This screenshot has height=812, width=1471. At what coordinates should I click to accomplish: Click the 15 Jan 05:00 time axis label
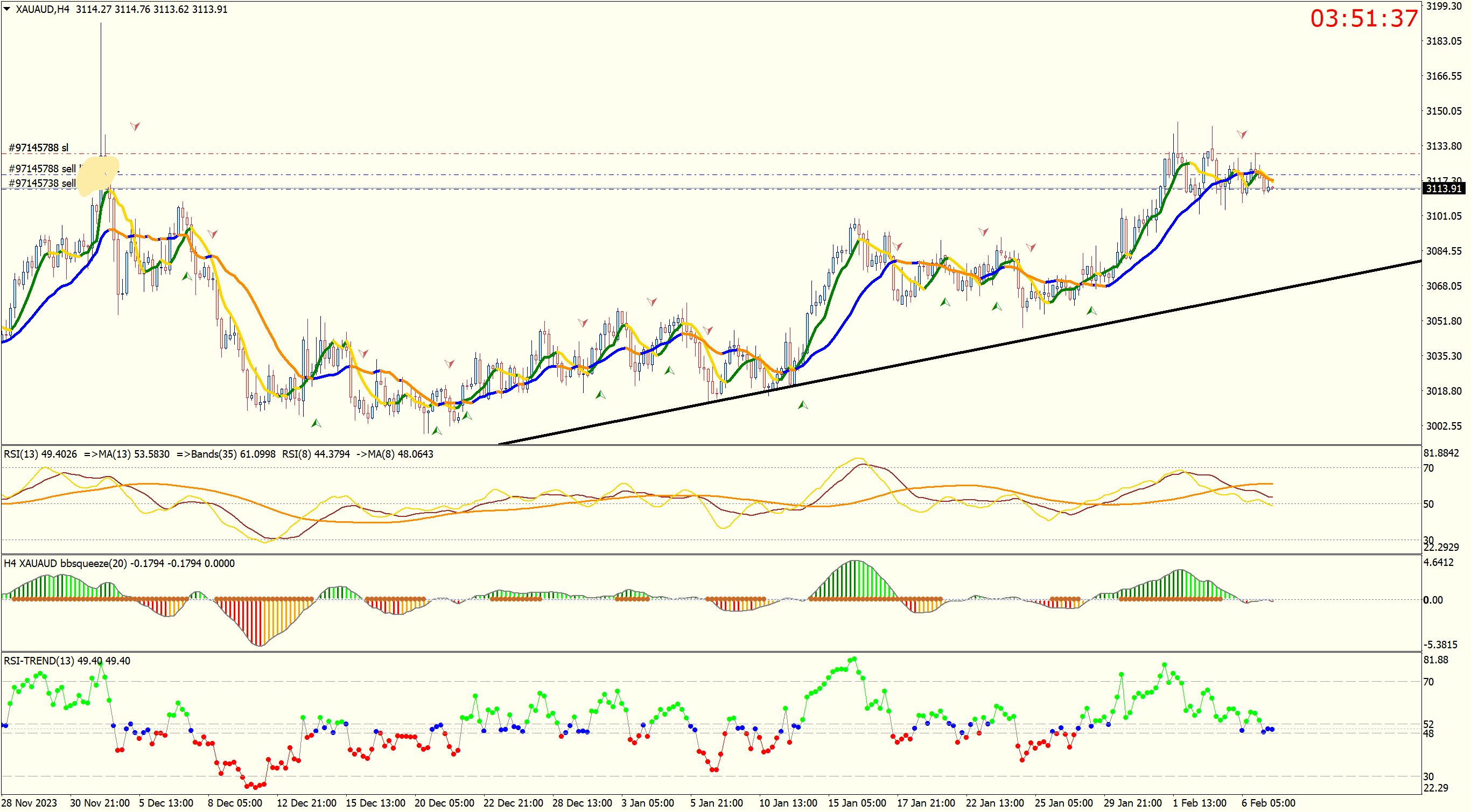857,802
